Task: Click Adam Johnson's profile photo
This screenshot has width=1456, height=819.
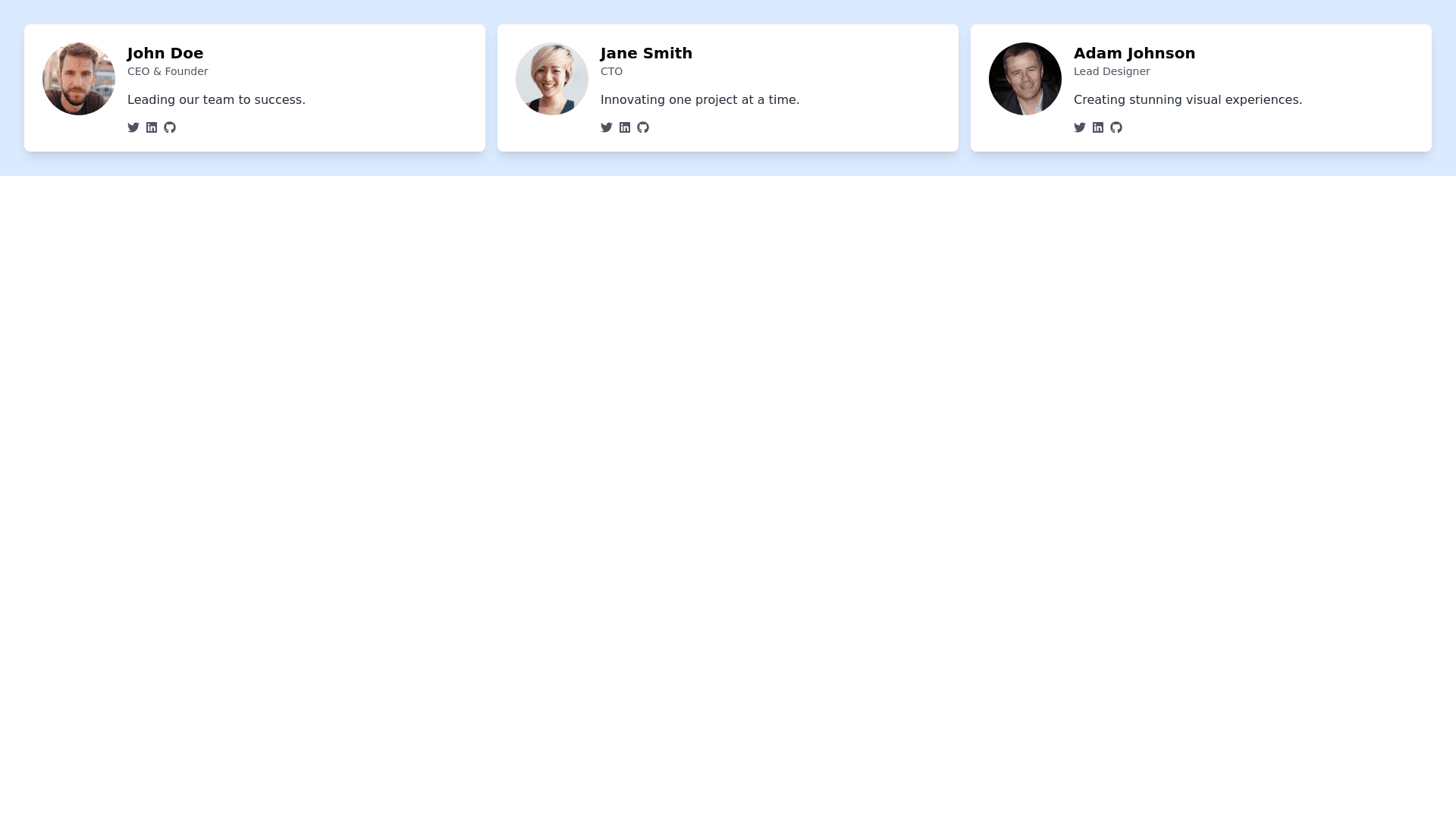Action: (x=1025, y=79)
